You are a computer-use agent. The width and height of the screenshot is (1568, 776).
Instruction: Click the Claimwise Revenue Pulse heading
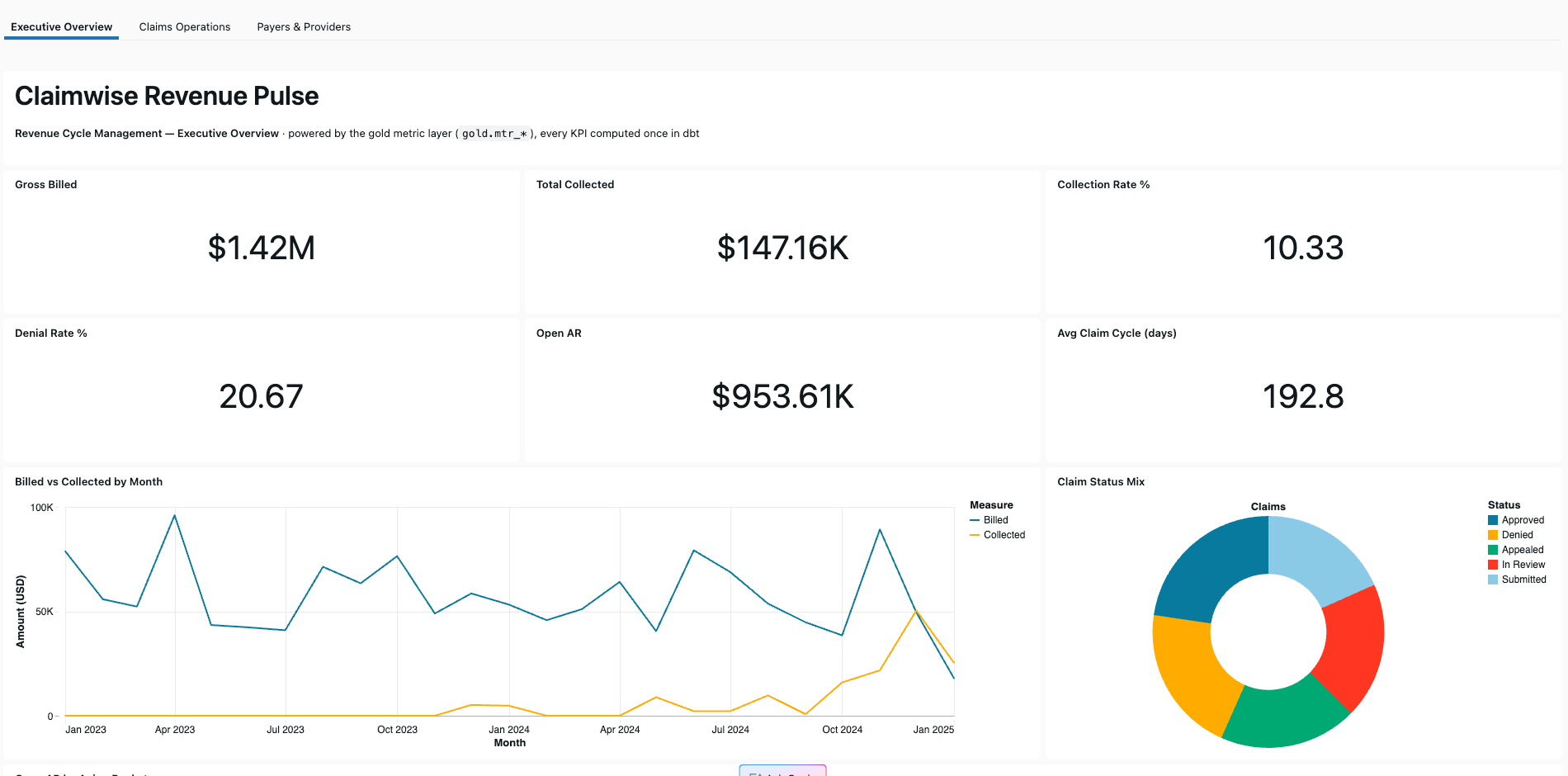click(x=167, y=96)
